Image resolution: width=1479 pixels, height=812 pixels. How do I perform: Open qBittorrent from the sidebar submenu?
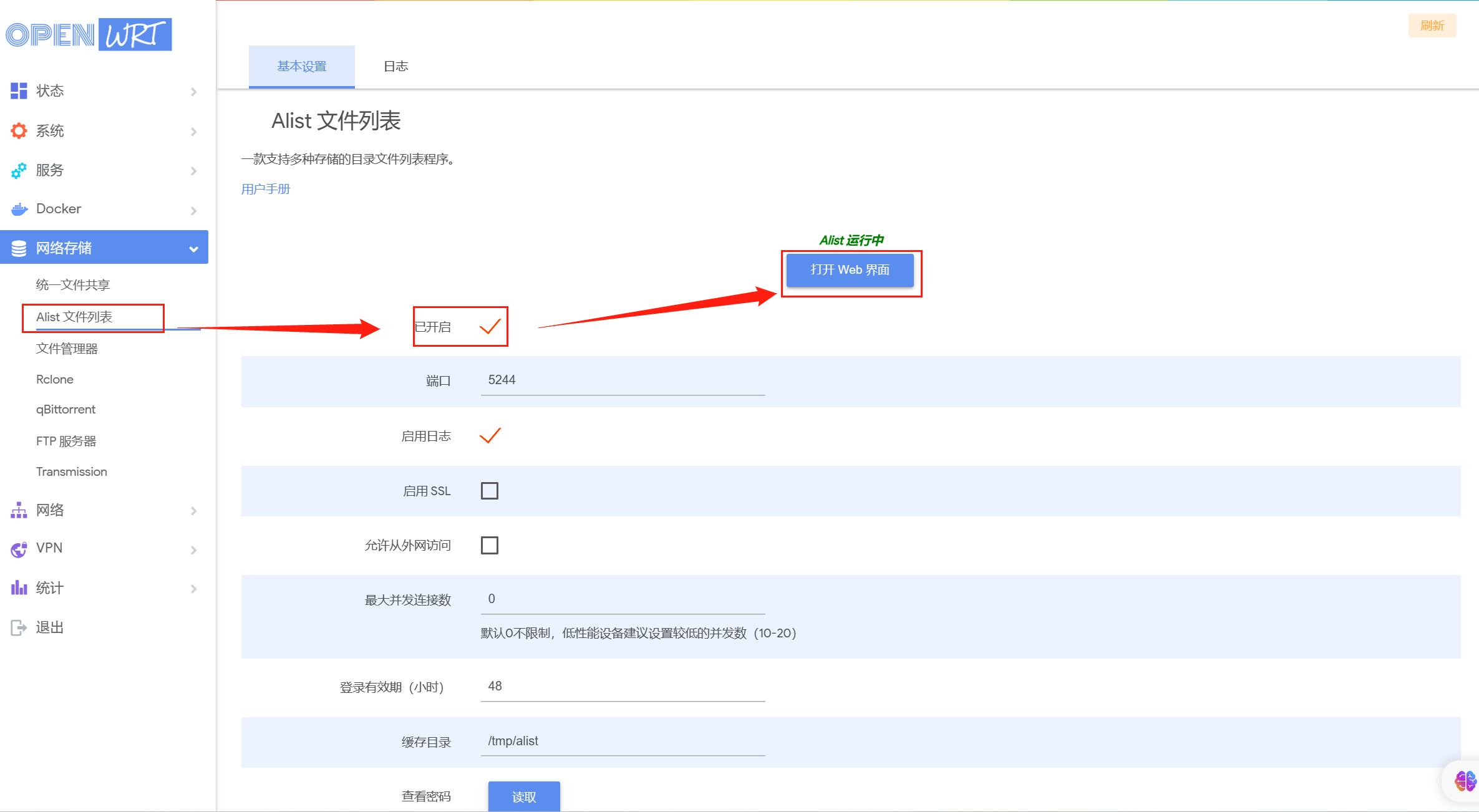point(65,410)
